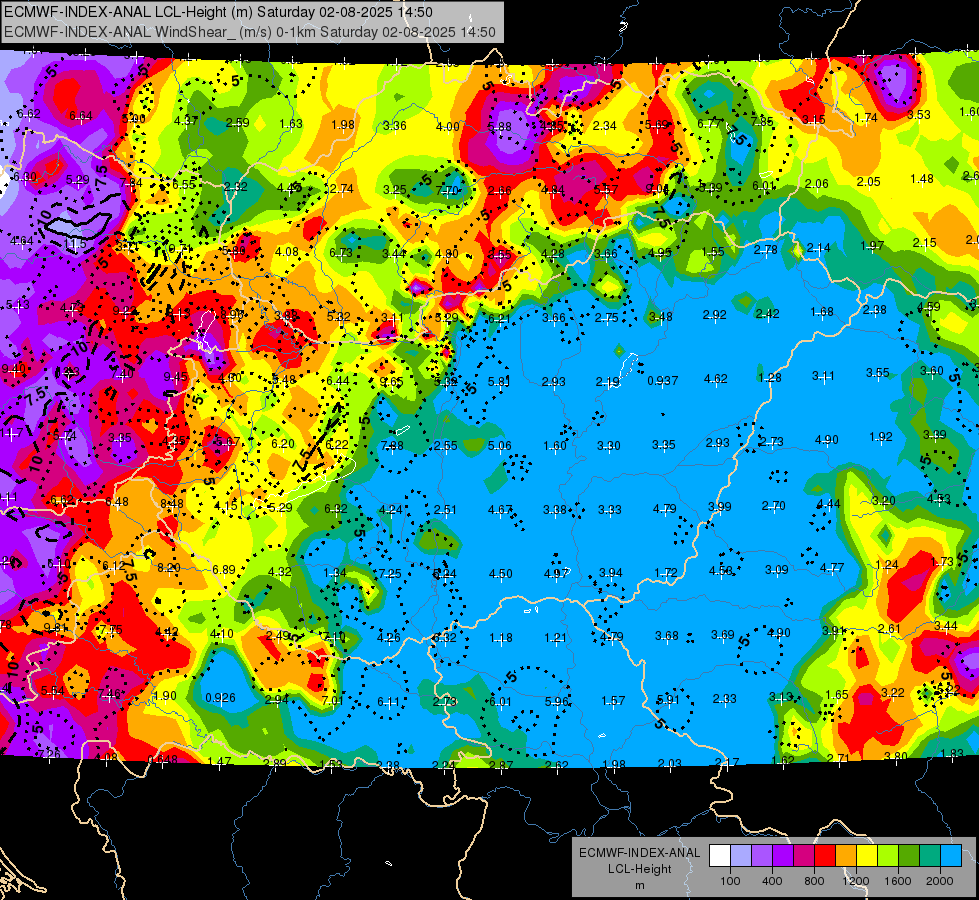
Task: Click the wind shear value '6.77'
Action: (x=709, y=124)
